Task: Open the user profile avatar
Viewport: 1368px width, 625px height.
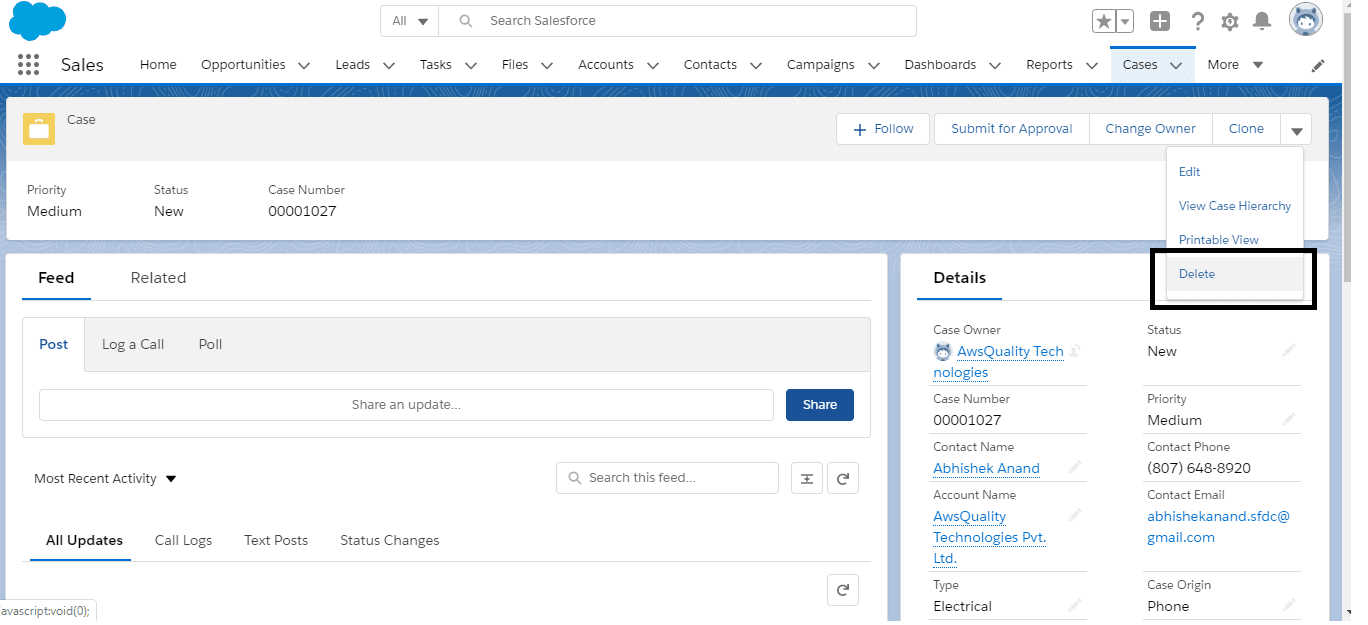Action: pyautogui.click(x=1306, y=20)
